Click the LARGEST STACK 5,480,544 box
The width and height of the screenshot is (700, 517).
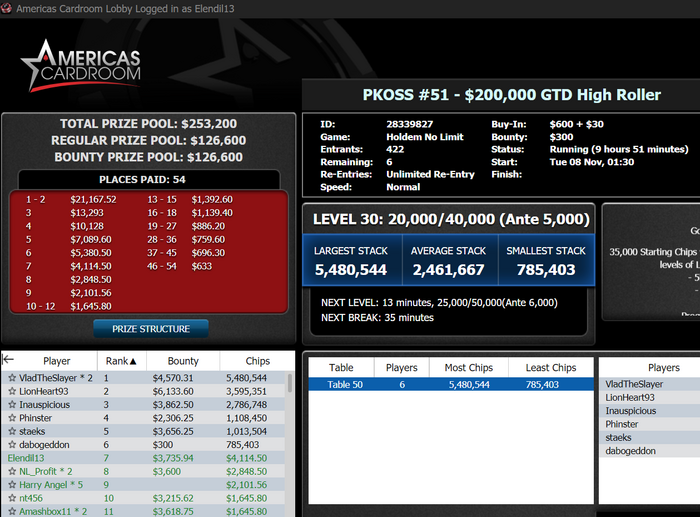(352, 260)
